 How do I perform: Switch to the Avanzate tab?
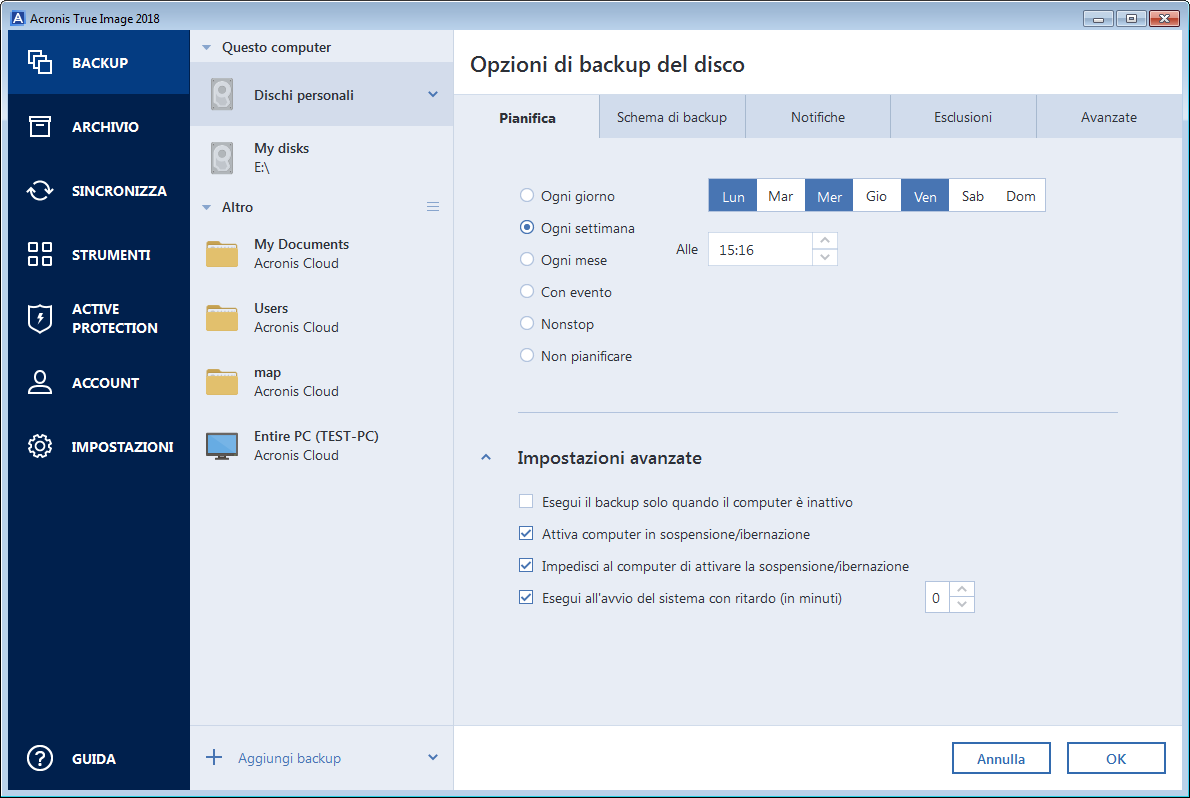click(1108, 117)
